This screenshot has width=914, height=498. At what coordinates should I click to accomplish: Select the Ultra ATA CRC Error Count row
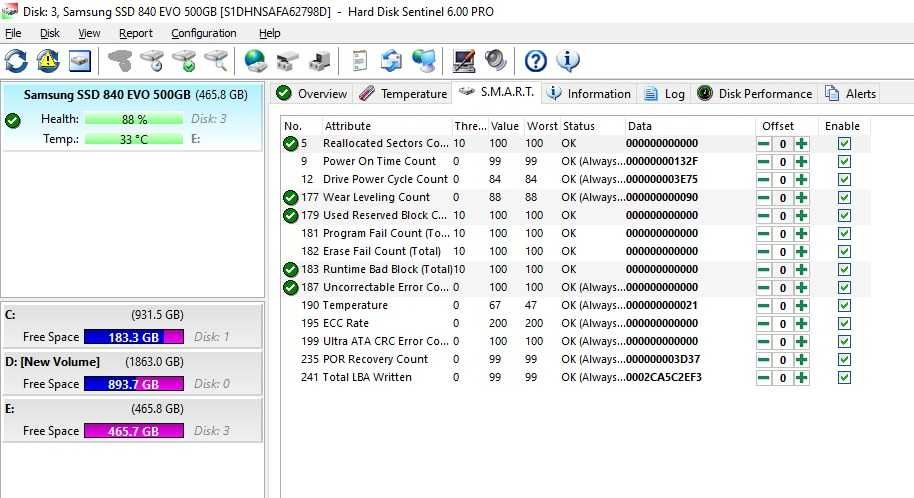click(x=576, y=342)
